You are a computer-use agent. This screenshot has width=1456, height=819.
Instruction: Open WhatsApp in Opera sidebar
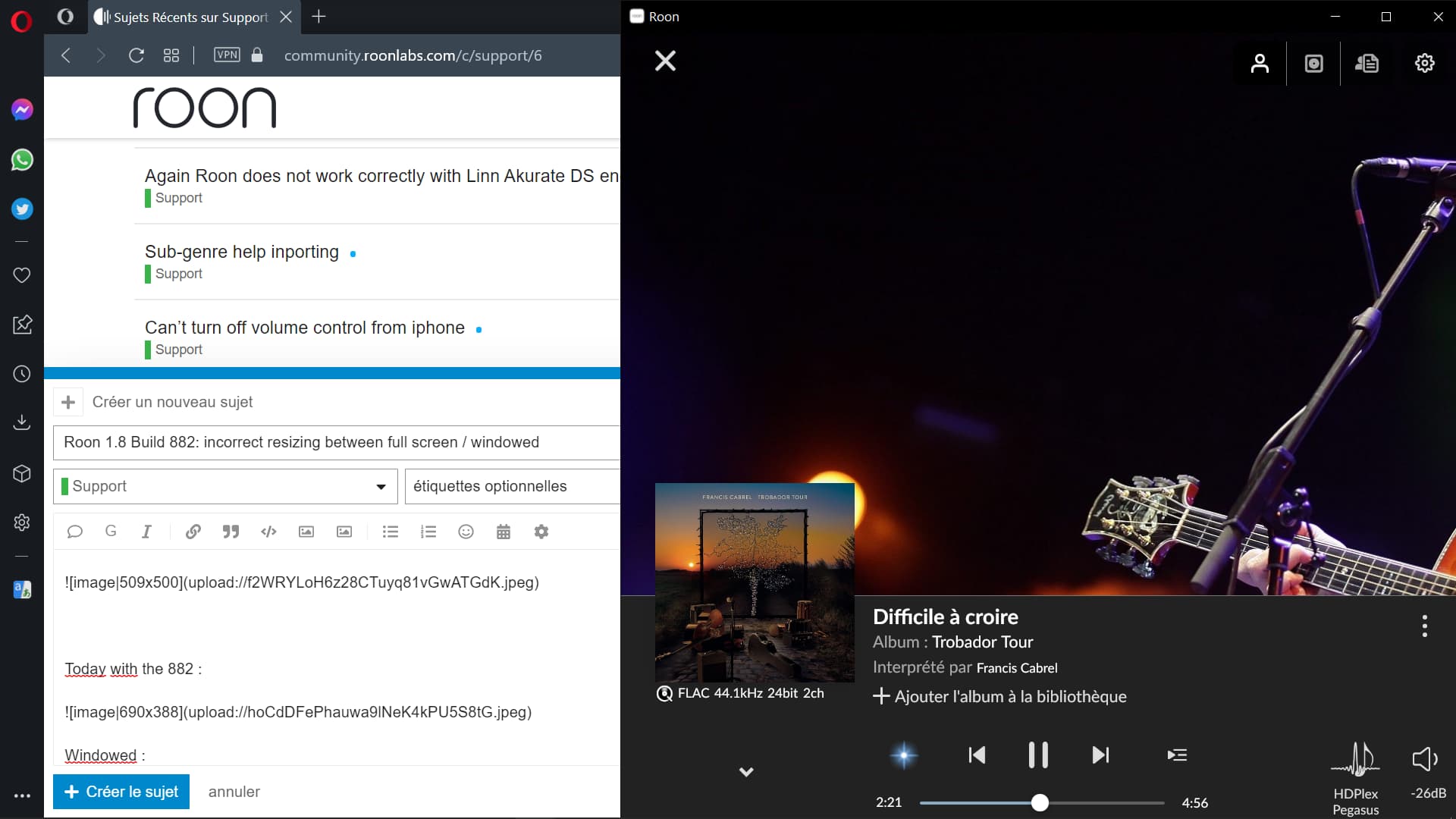click(22, 160)
